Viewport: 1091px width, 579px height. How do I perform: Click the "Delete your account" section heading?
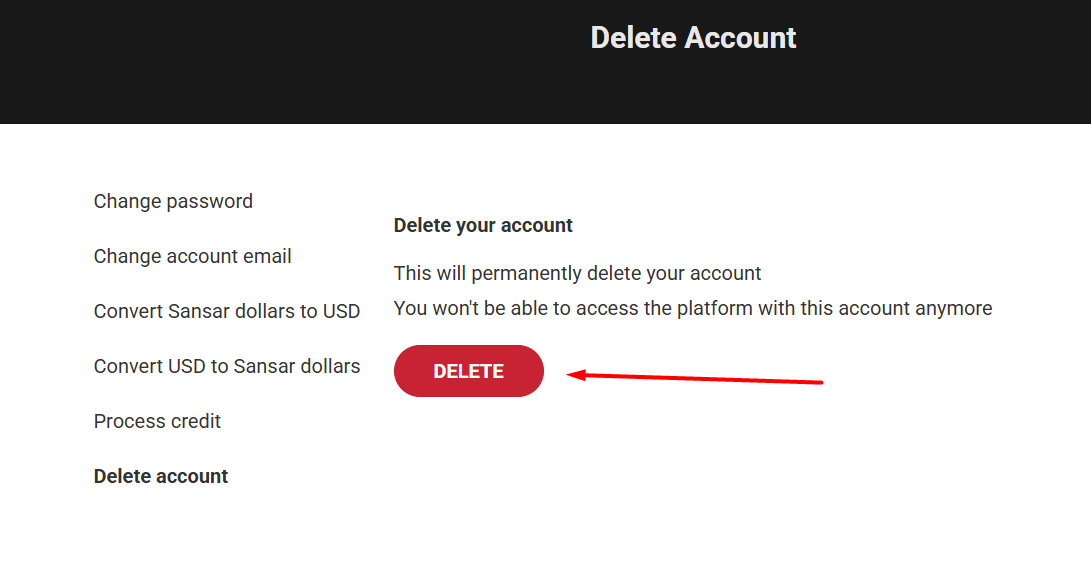483,225
